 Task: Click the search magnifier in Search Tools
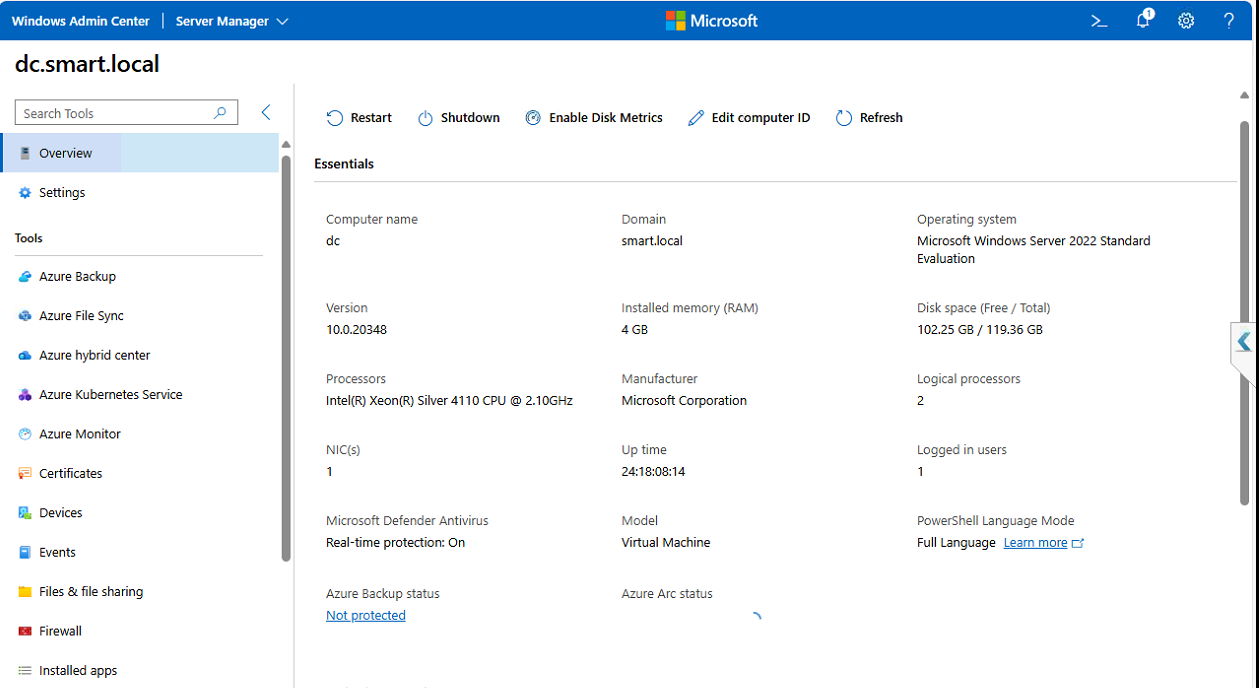pos(220,113)
